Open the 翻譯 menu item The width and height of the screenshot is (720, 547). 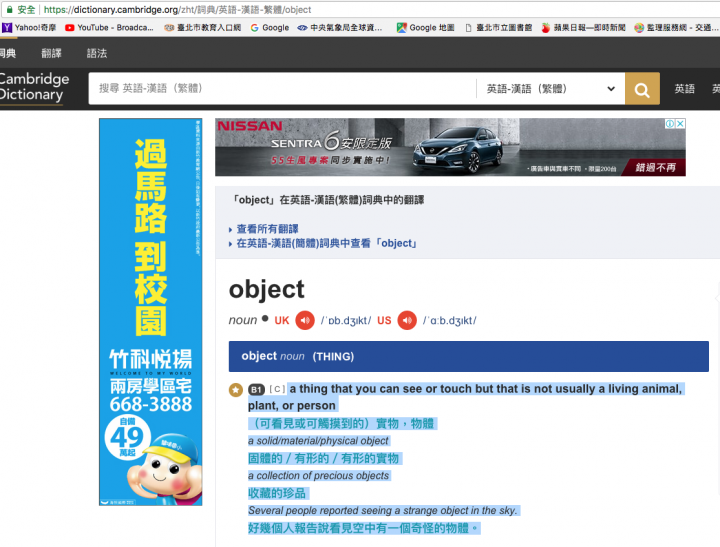pyautogui.click(x=51, y=53)
